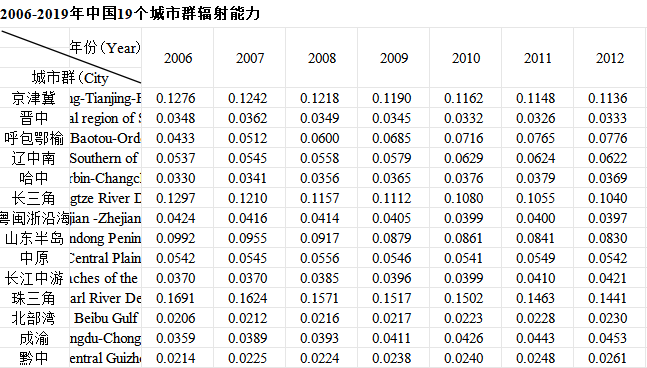Click the row label 中原

pos(33,258)
